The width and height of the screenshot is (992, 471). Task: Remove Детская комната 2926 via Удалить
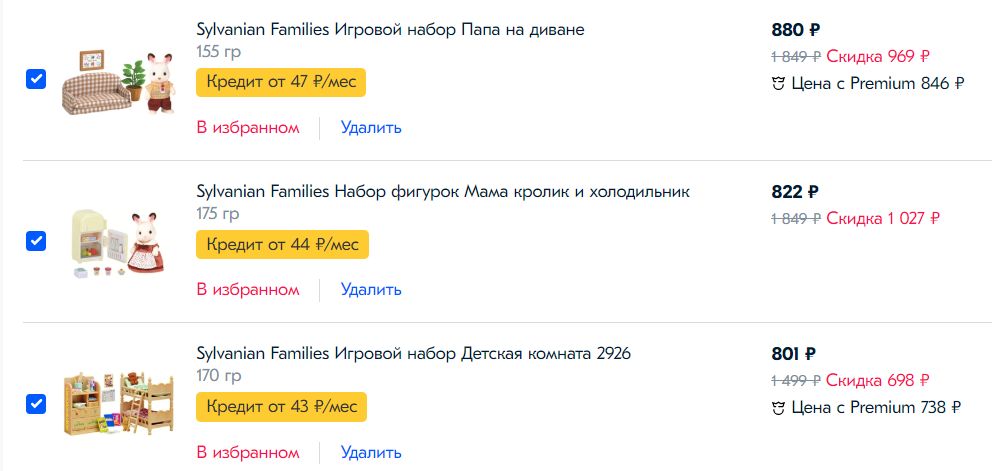[371, 452]
